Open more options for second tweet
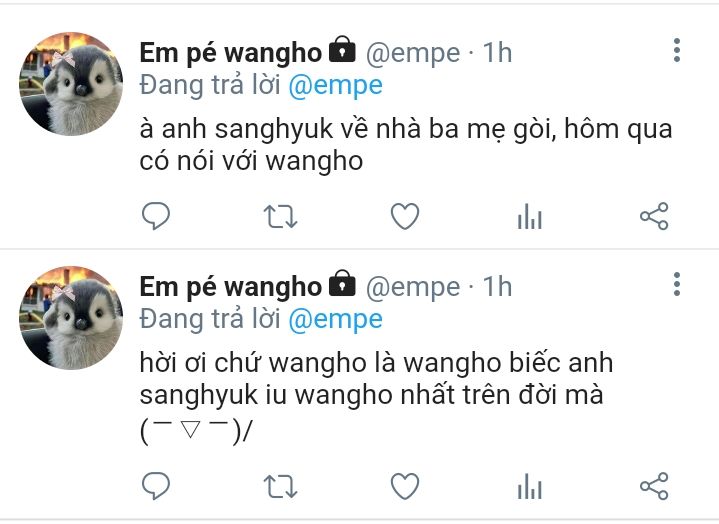Image resolution: width=719 pixels, height=524 pixels. pyautogui.click(x=677, y=284)
